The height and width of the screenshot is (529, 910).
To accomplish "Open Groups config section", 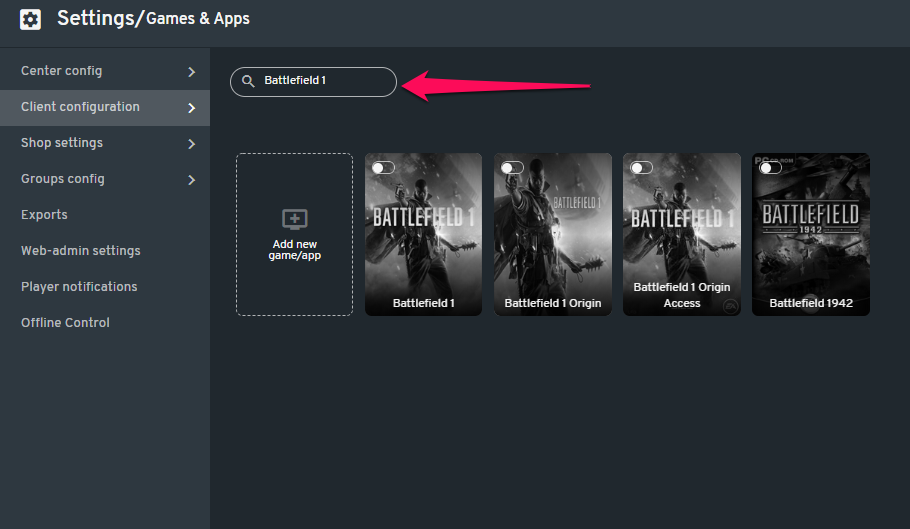I will (x=105, y=179).
